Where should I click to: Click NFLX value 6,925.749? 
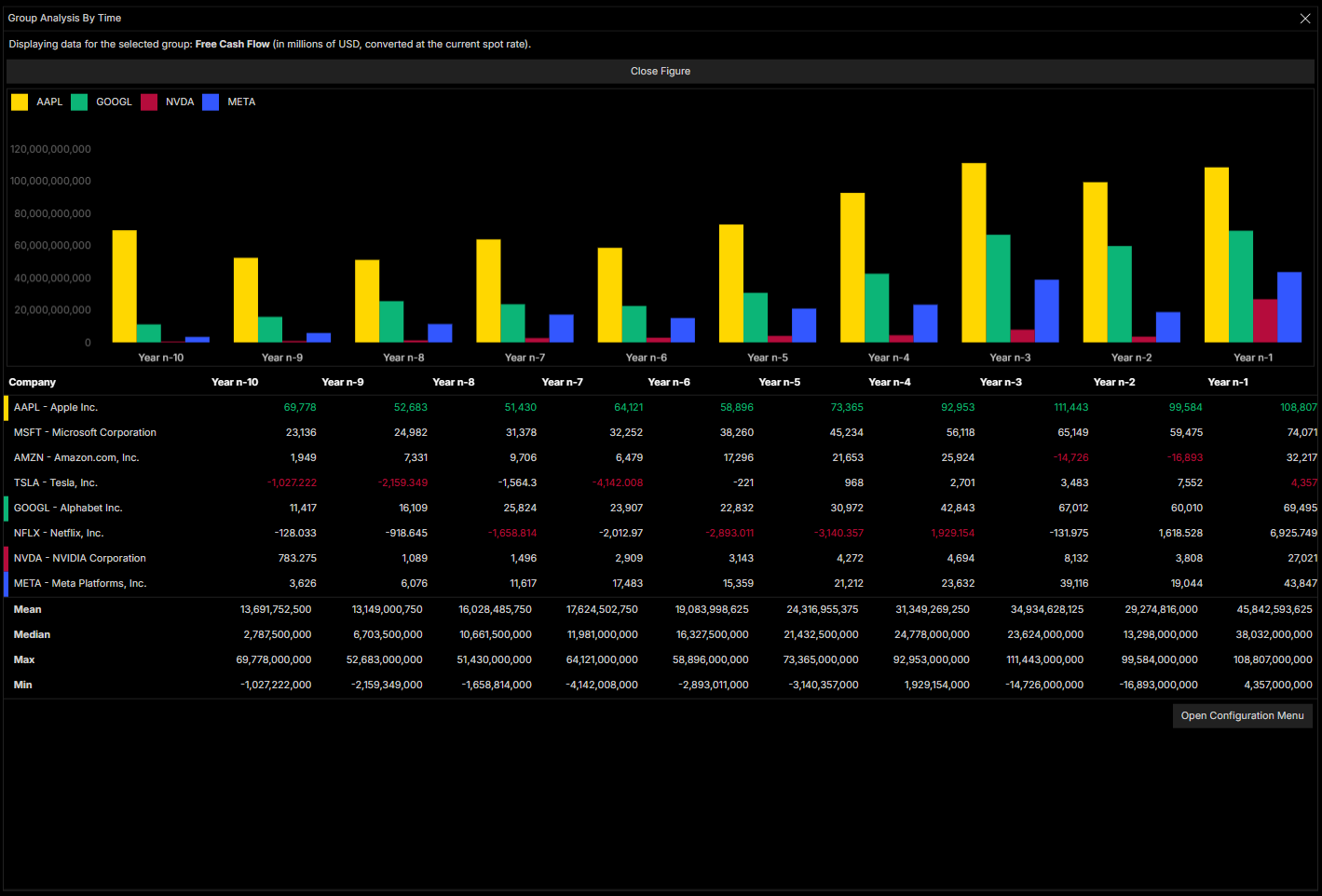pos(1294,533)
